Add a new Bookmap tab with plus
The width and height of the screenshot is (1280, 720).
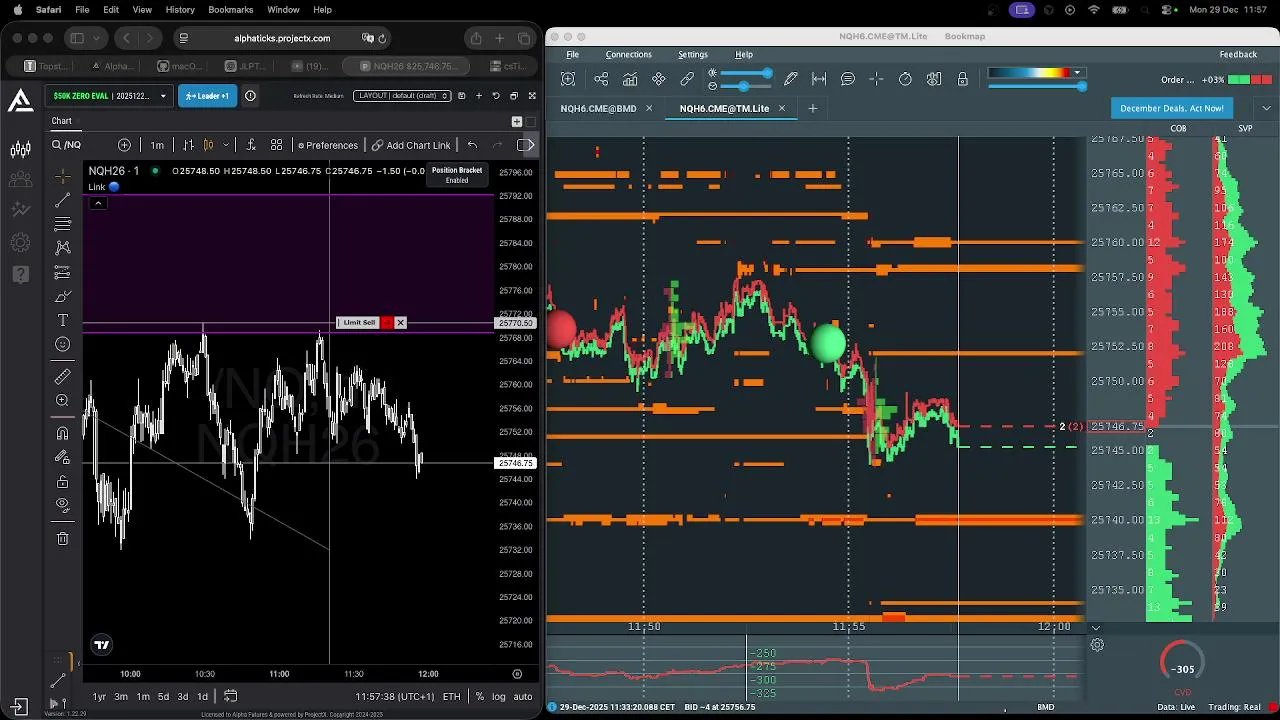pyautogui.click(x=812, y=108)
